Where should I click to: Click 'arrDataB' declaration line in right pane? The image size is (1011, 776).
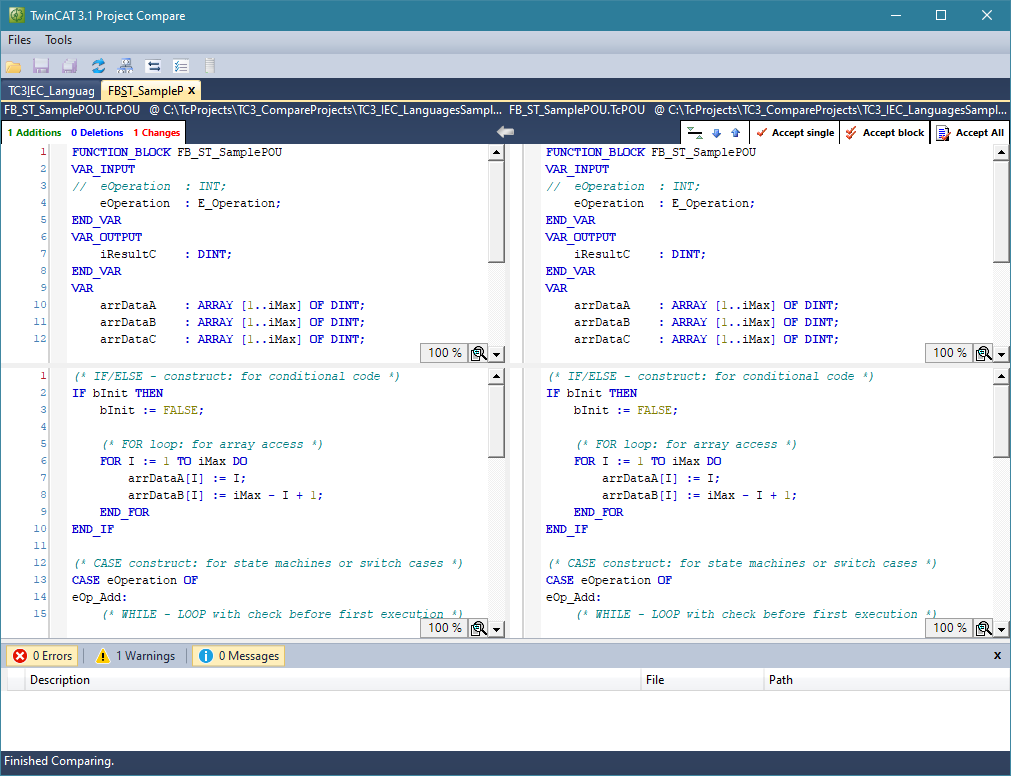(x=706, y=322)
